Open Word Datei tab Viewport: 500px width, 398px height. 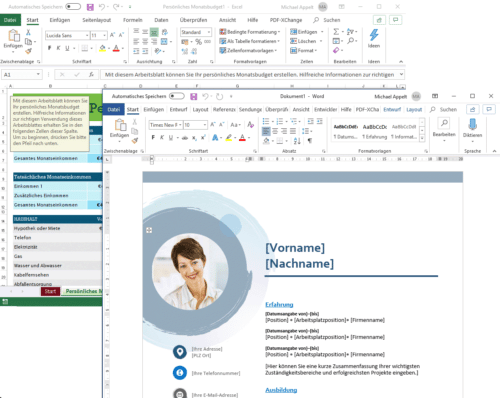(114, 109)
